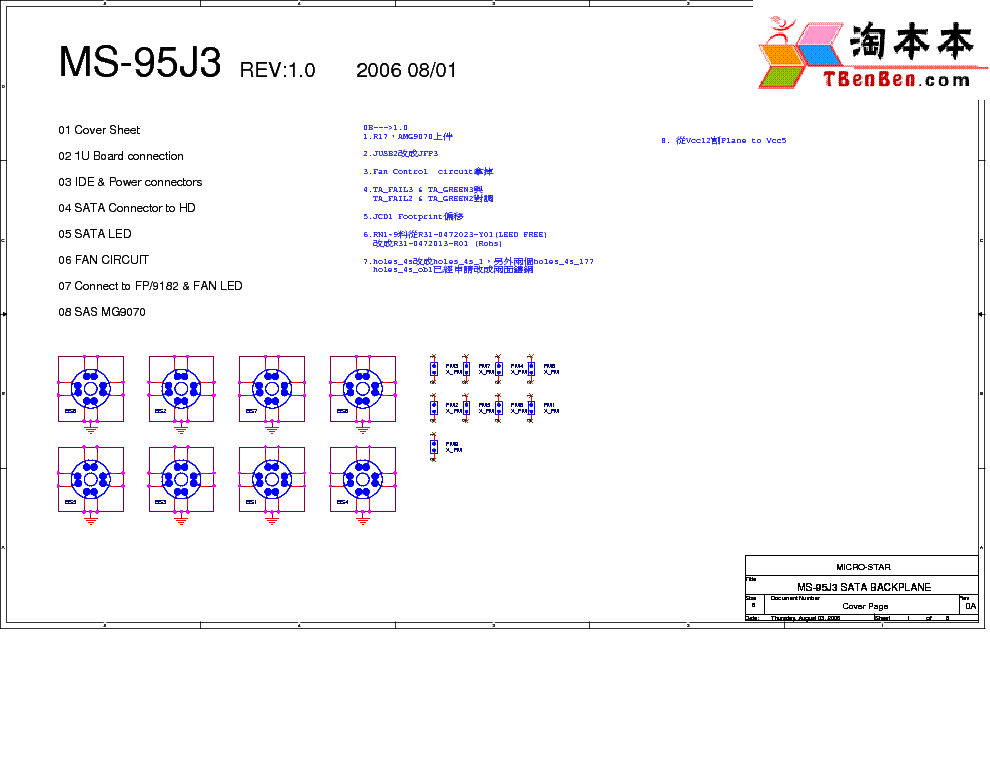Image resolution: width=990 pixels, height=765 pixels.
Task: Select the BS8 connector symbol top row
Action: pyautogui.click(x=362, y=390)
